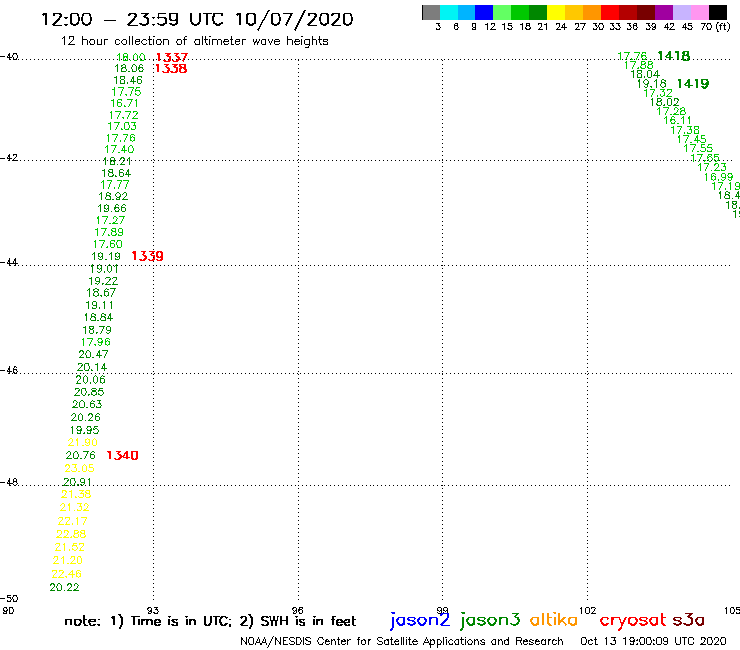The height and width of the screenshot is (650, 740).
Task: Click the 102 longitude axis label
Action: coord(588,610)
